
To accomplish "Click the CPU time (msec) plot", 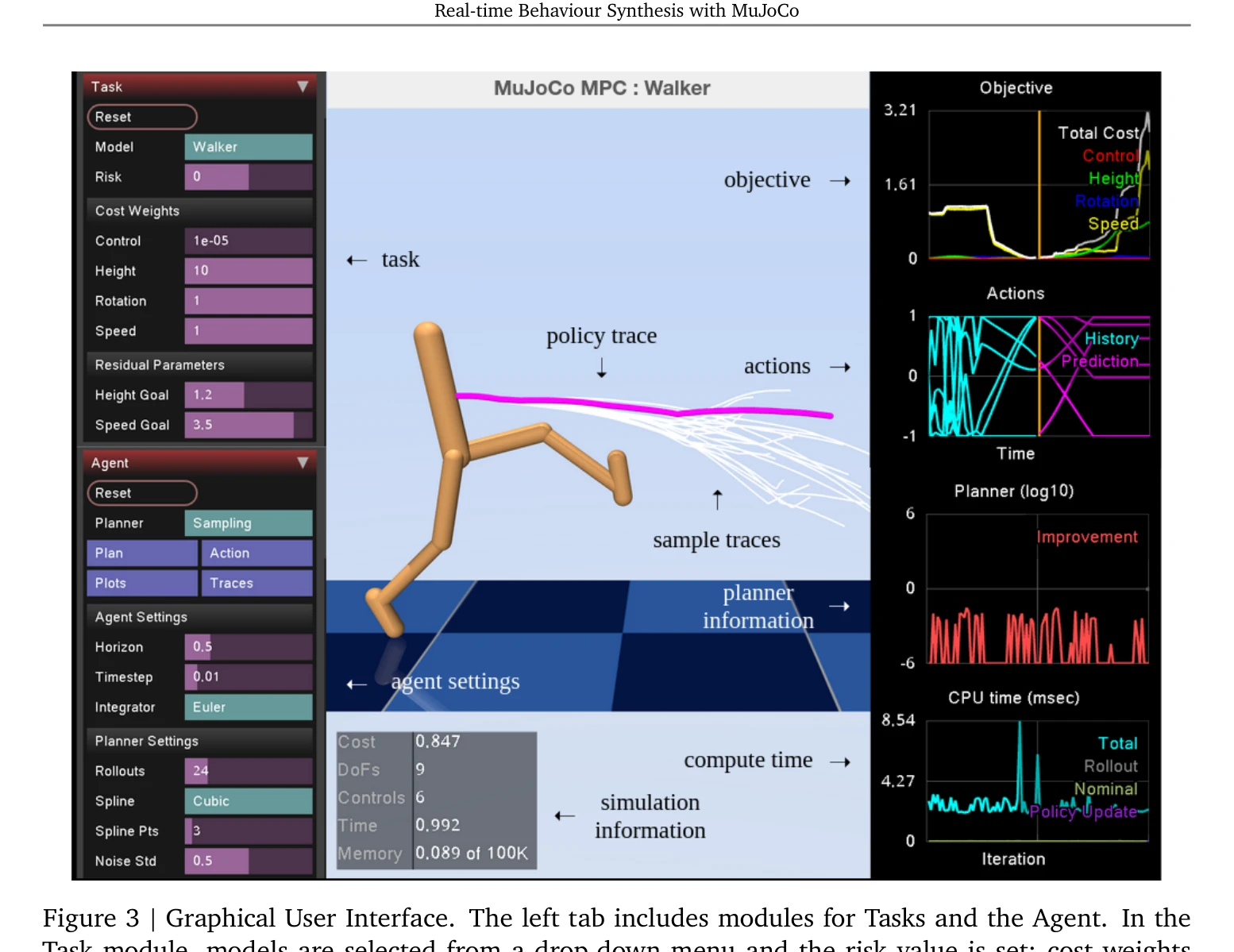I will point(1037,780).
